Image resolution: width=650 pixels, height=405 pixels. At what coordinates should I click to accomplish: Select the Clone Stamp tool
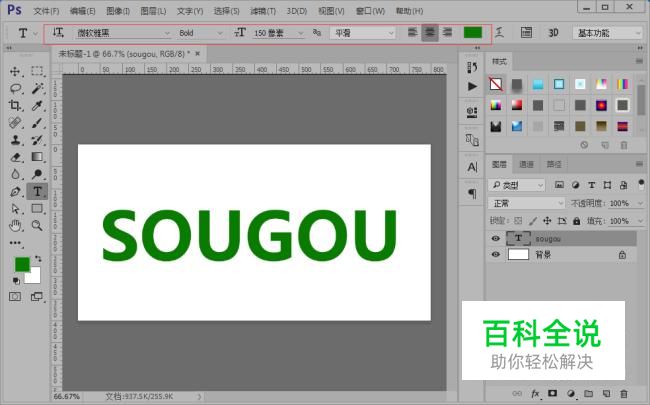[x=15, y=140]
